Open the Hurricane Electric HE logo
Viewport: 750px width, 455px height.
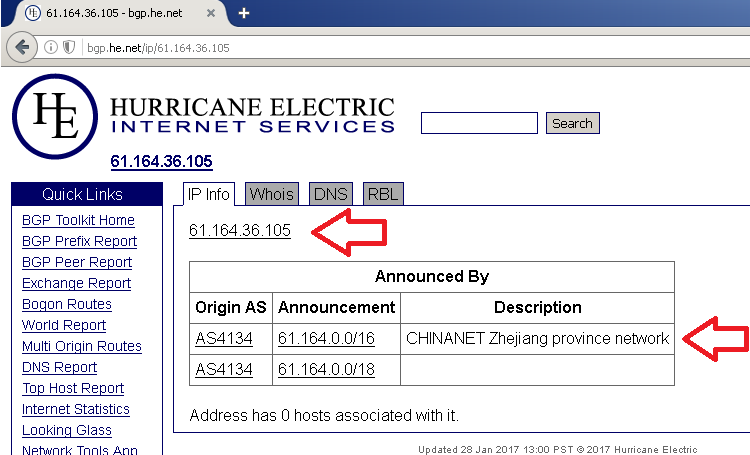click(55, 116)
